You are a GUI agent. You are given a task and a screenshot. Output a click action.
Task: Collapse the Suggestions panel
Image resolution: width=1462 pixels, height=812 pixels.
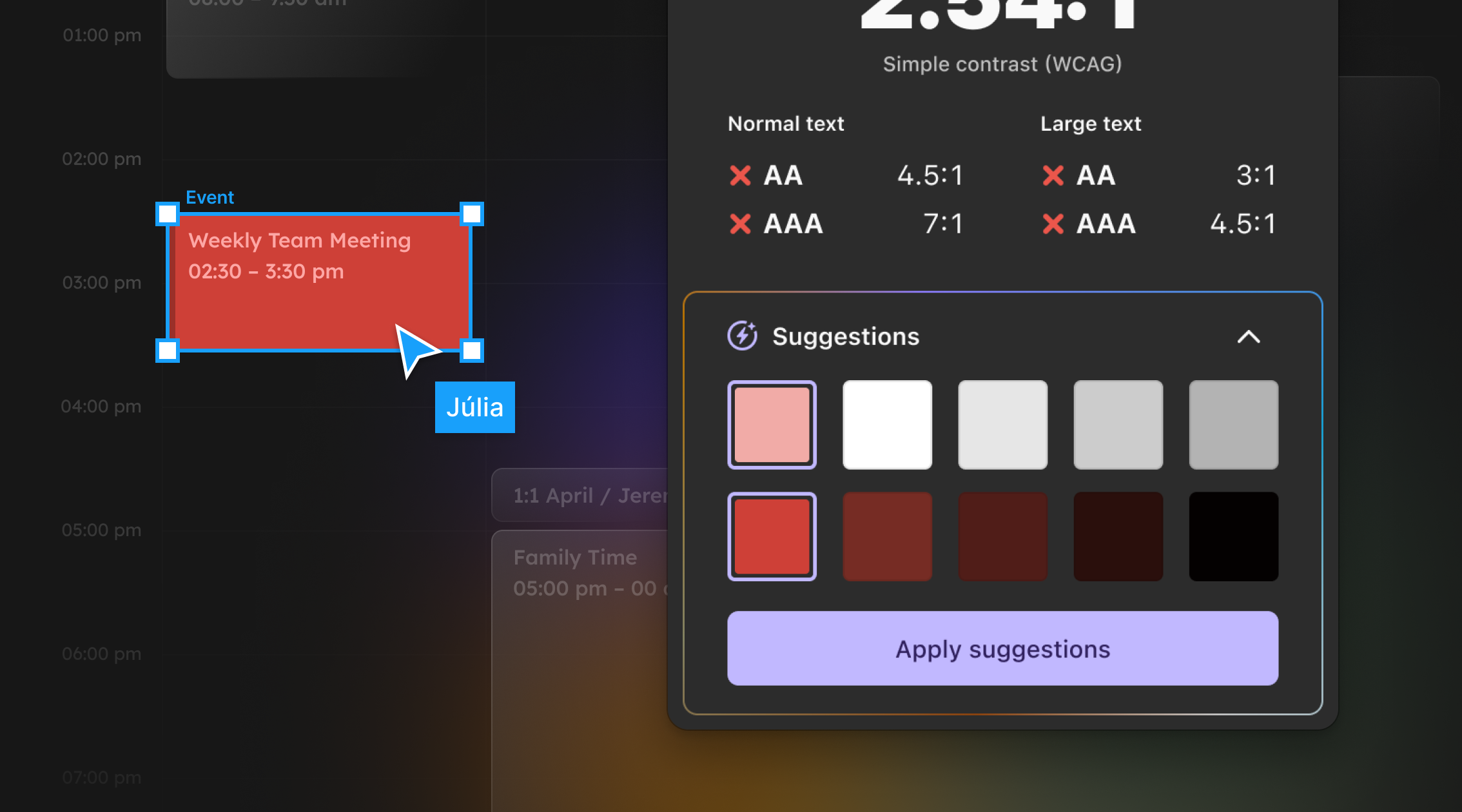pos(1248,336)
